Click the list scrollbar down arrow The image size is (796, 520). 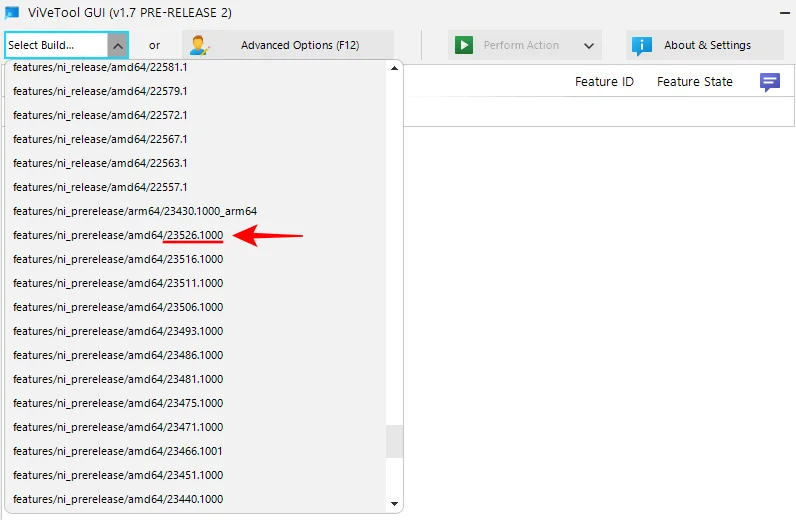pyautogui.click(x=394, y=504)
